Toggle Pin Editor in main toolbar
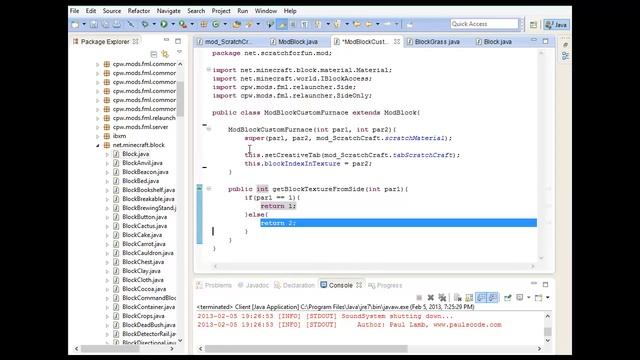640x360 pixels. coord(409,24)
